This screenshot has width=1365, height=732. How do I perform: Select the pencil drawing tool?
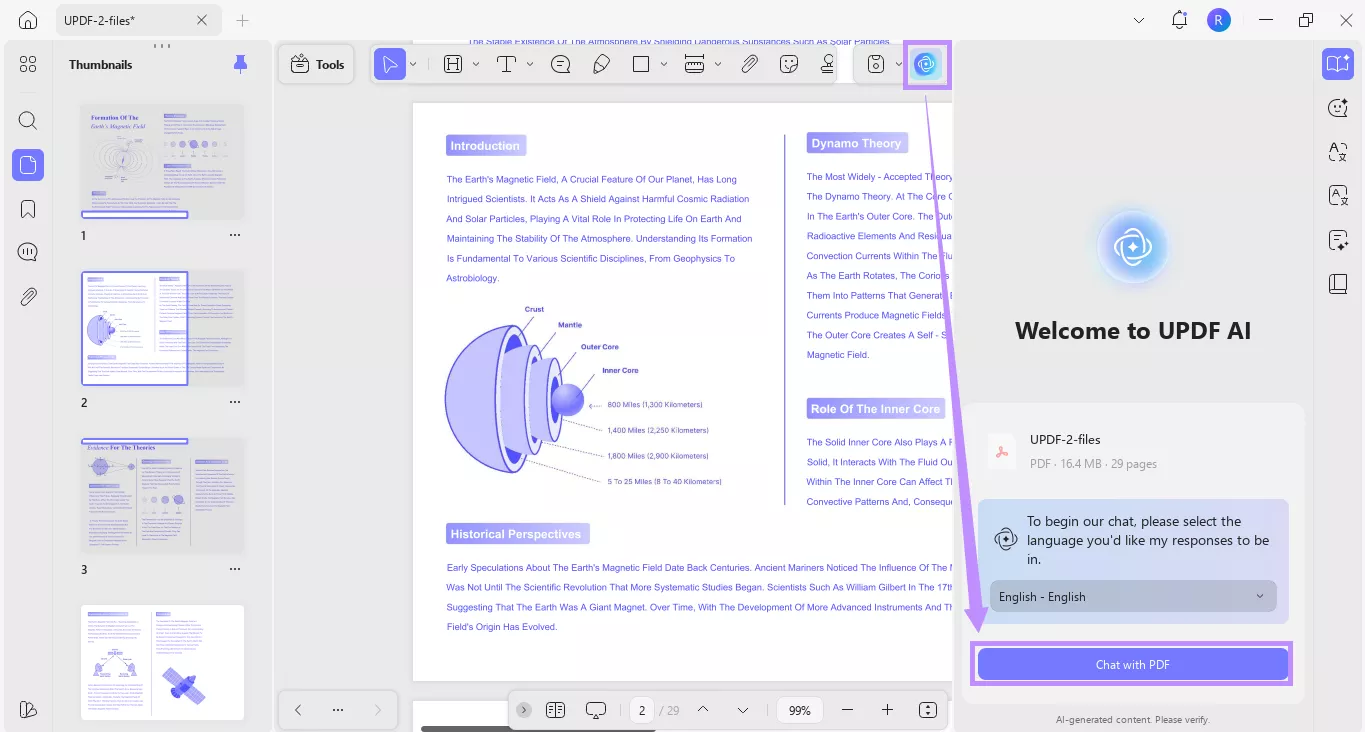click(x=601, y=64)
